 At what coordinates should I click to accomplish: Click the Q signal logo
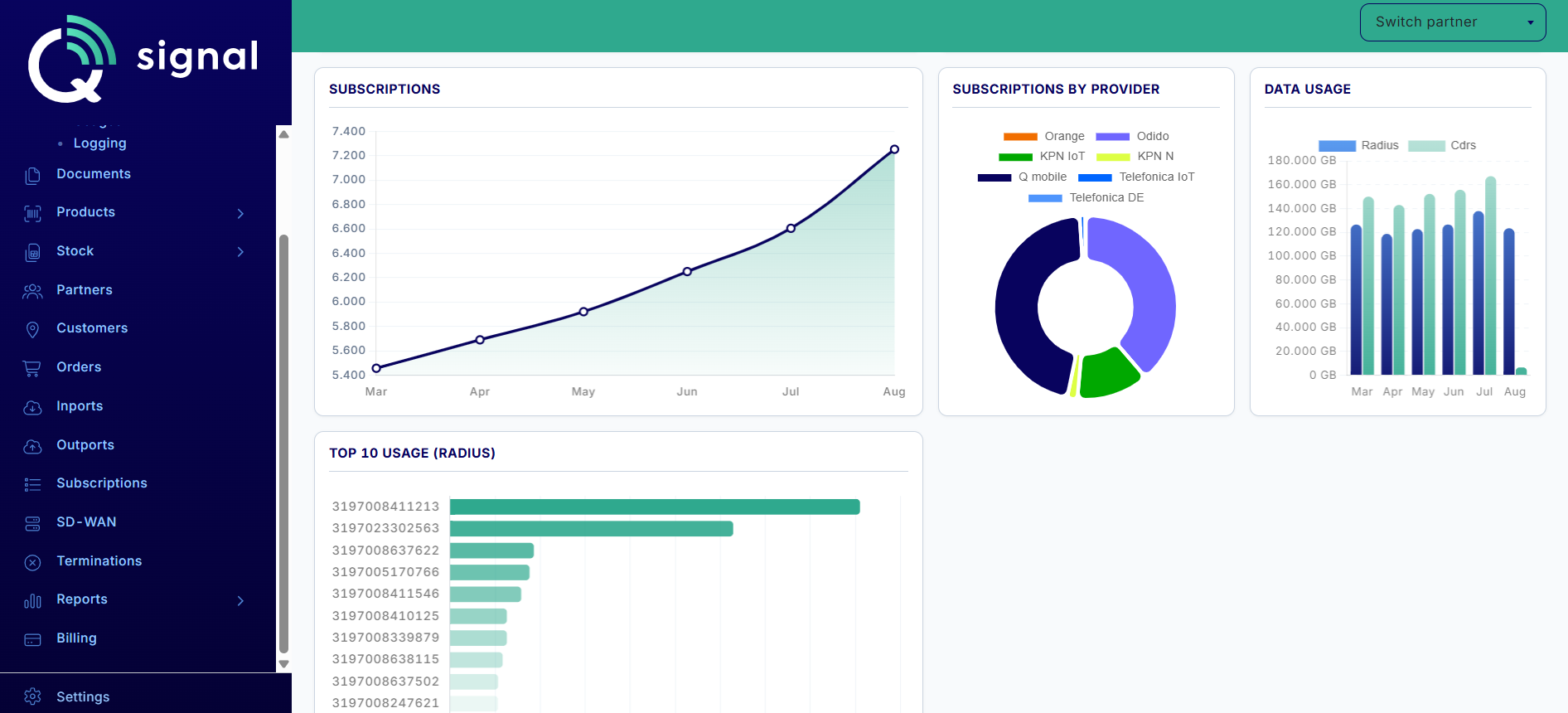143,58
